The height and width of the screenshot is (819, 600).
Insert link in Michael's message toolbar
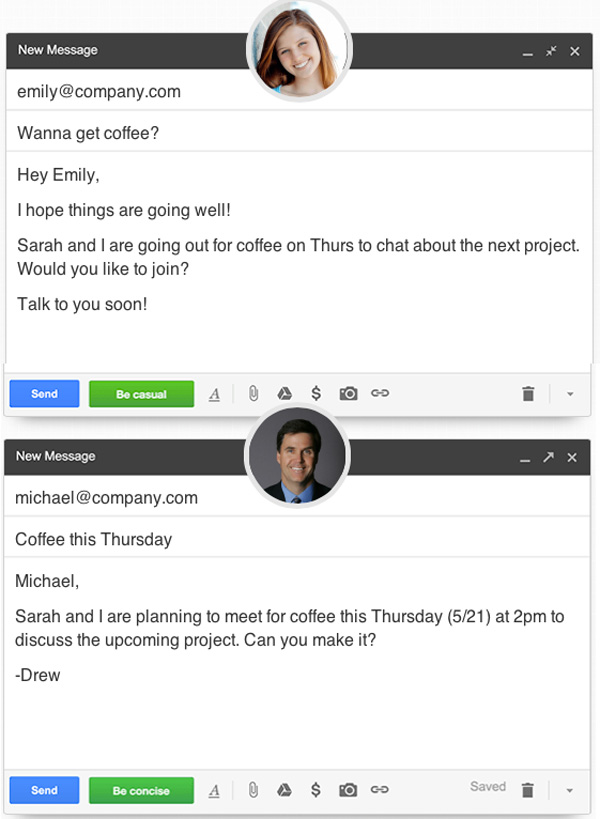point(379,789)
